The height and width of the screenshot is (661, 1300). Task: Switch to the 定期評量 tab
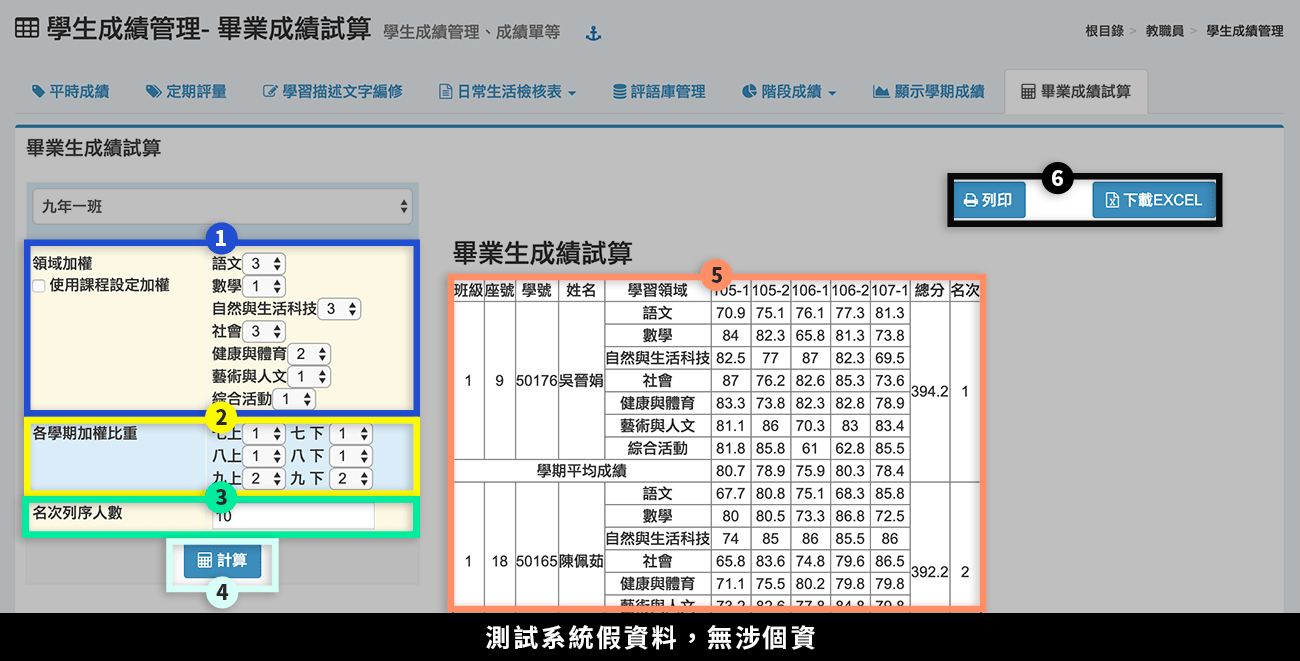point(186,92)
